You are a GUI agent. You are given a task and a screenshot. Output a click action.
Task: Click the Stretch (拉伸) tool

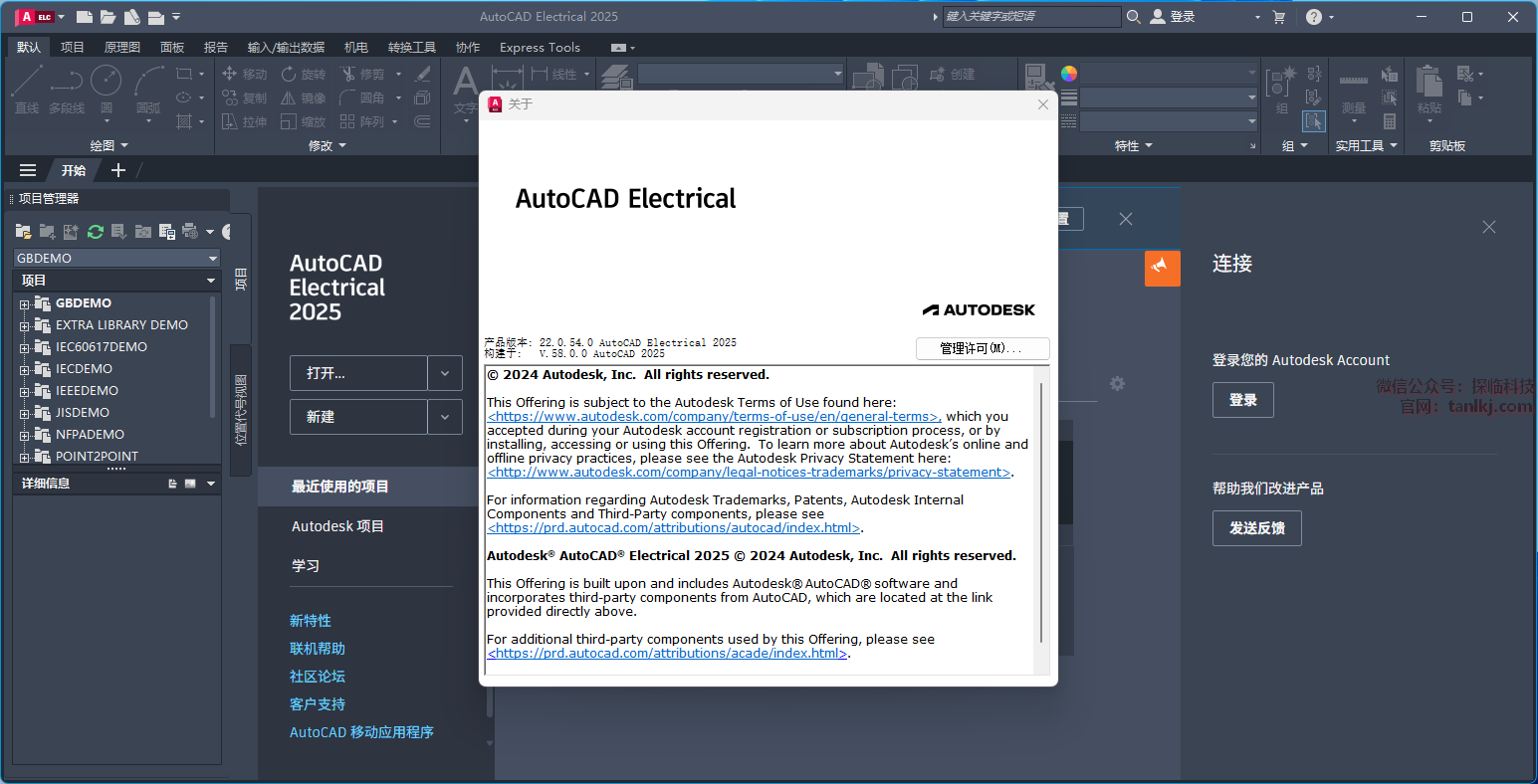[244, 121]
